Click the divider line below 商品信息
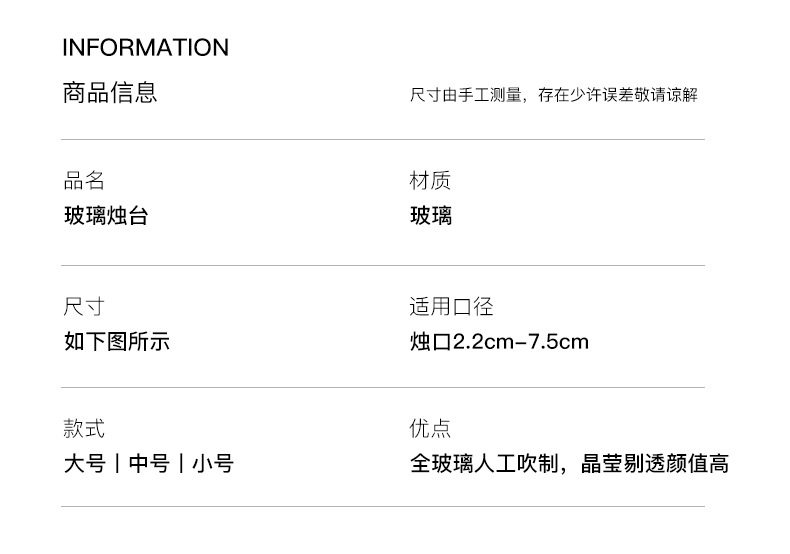The width and height of the screenshot is (790, 554). 383,139
